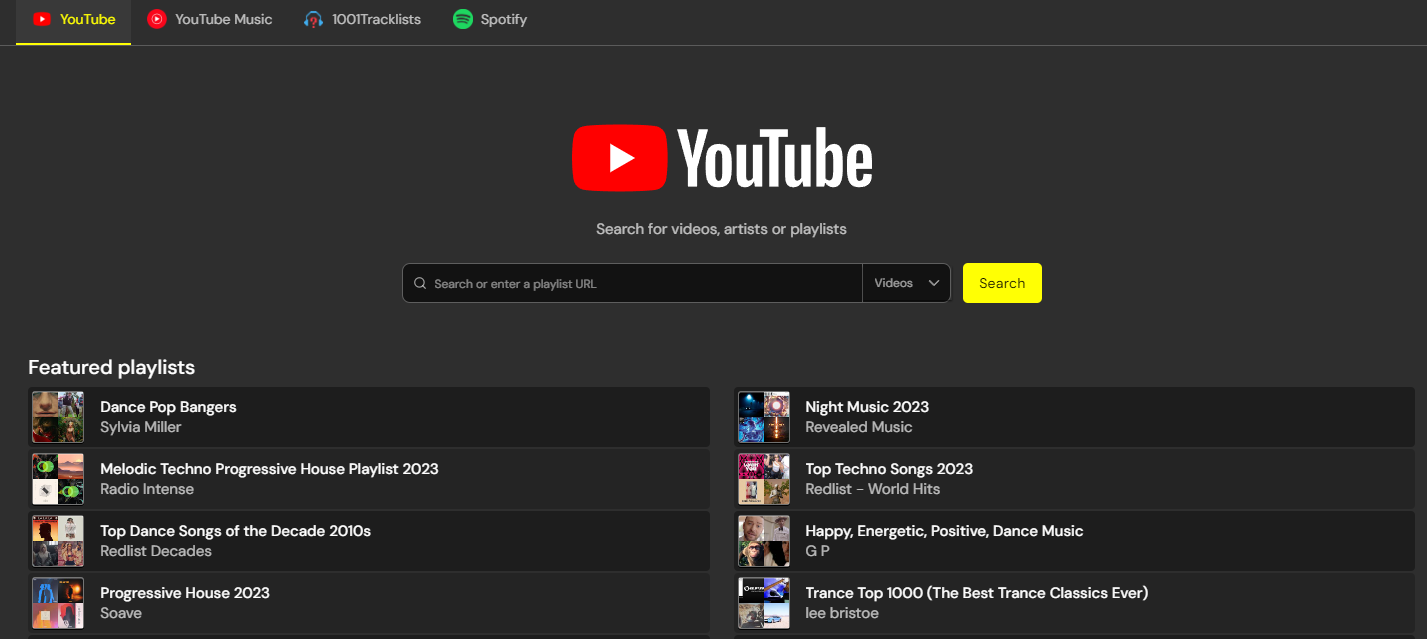Click the 1001Tracklists headphones icon
This screenshot has height=639, width=1427.
pos(314,19)
